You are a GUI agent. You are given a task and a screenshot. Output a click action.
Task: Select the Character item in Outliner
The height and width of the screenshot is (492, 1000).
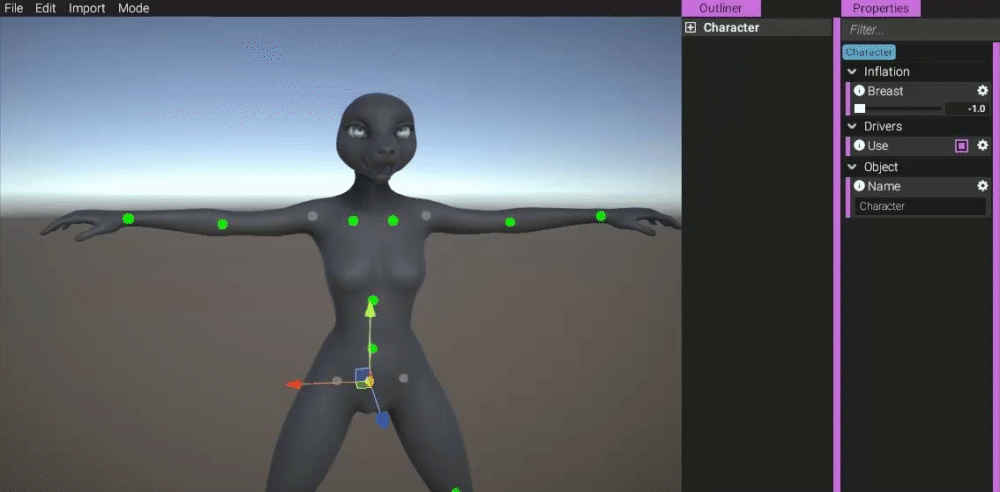(x=731, y=27)
